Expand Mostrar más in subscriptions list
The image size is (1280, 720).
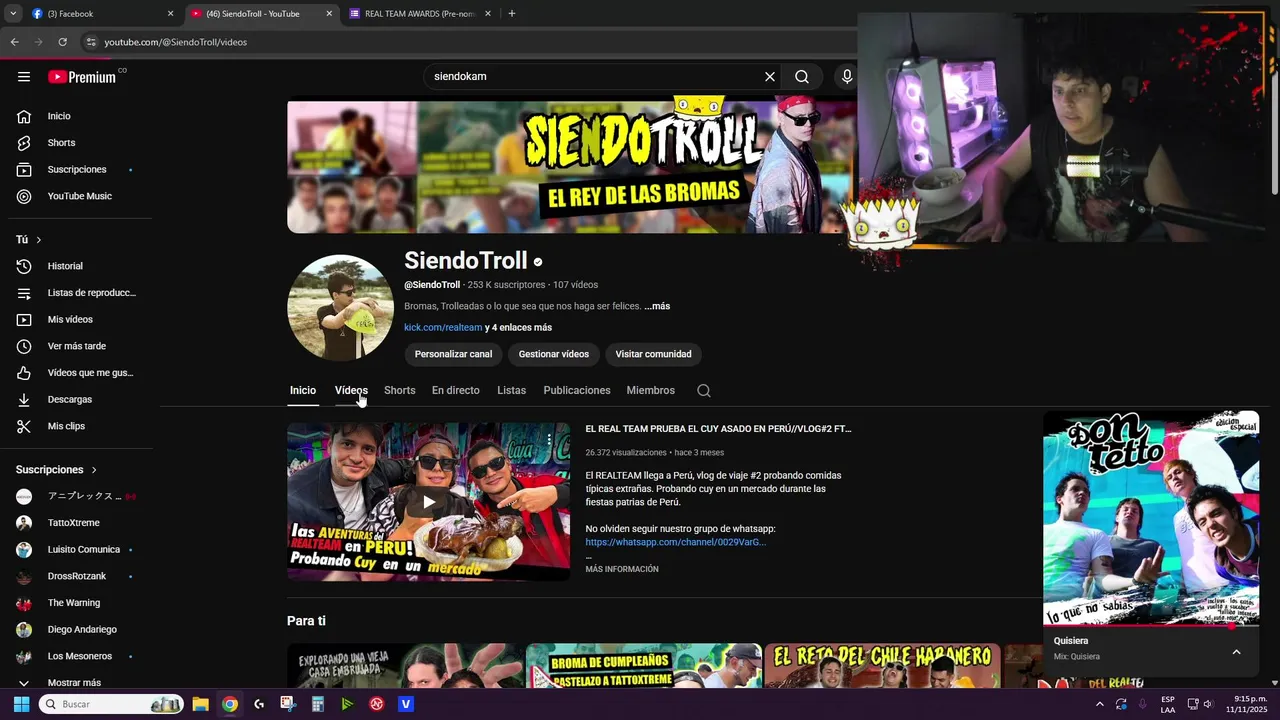point(76,683)
